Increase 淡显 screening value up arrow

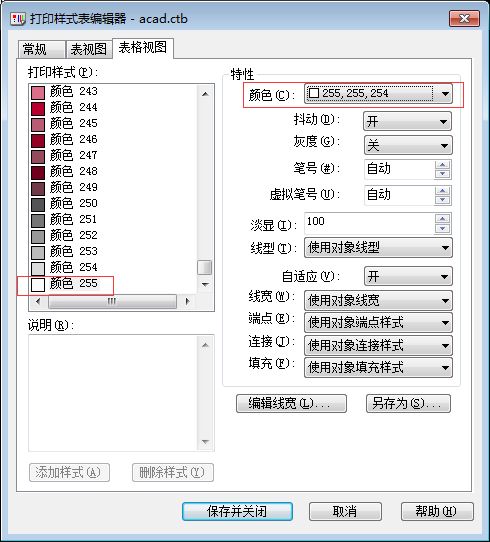point(443,218)
